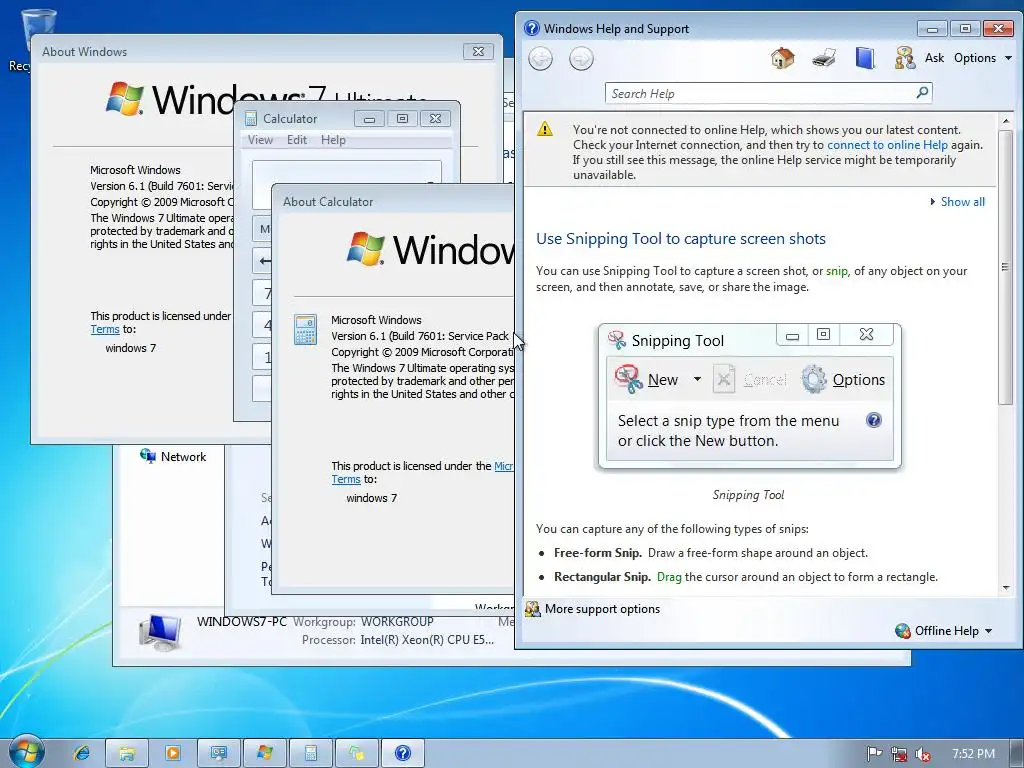Open the Options dropdown in Help window
The image size is (1024, 768).
(x=982, y=58)
